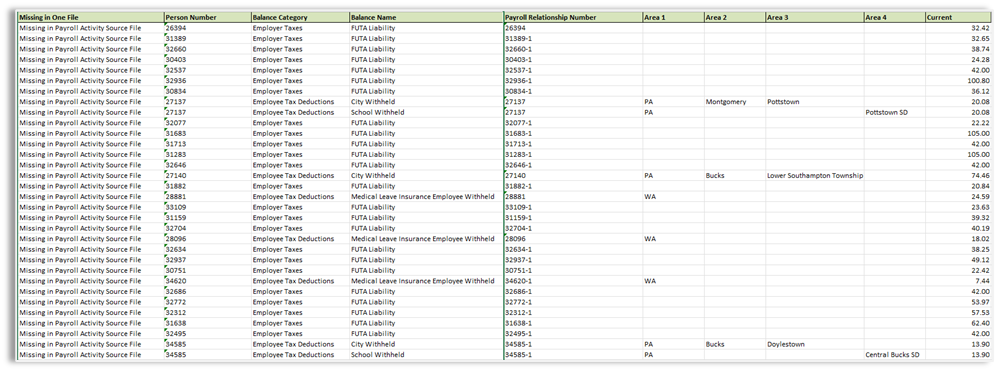The width and height of the screenshot is (996, 371).
Task: Click Current amount 7.44
Action: [958, 280]
